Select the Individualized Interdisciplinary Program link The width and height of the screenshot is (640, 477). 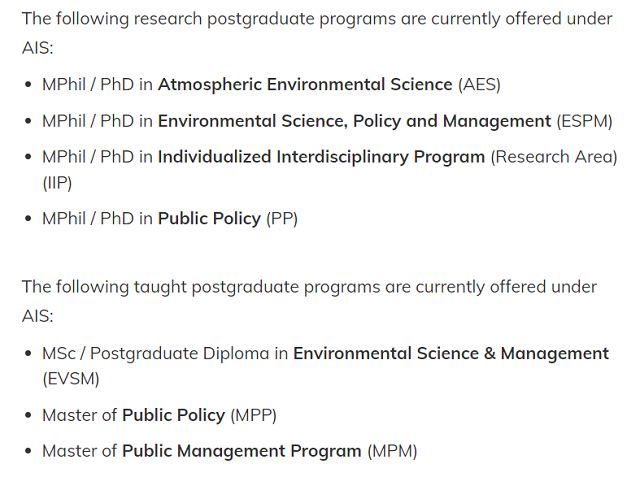tap(321, 157)
